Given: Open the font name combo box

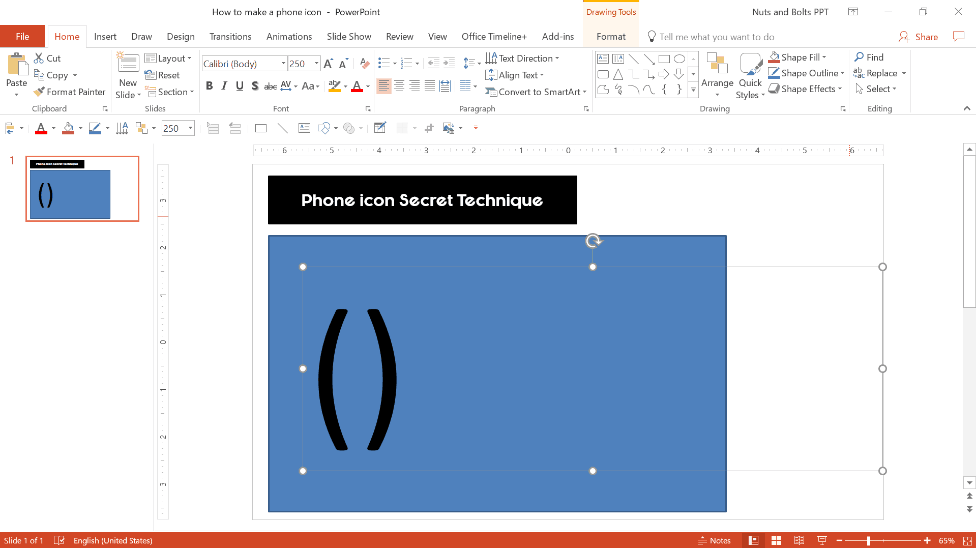Looking at the screenshot, I should (244, 64).
